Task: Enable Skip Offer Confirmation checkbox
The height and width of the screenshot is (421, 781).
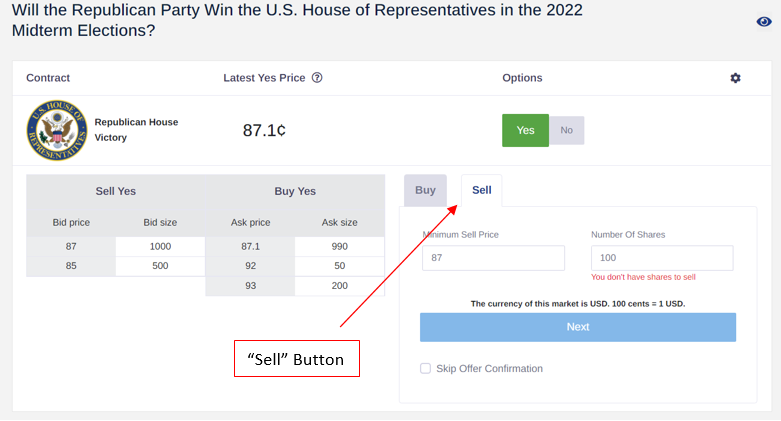Action: click(425, 369)
